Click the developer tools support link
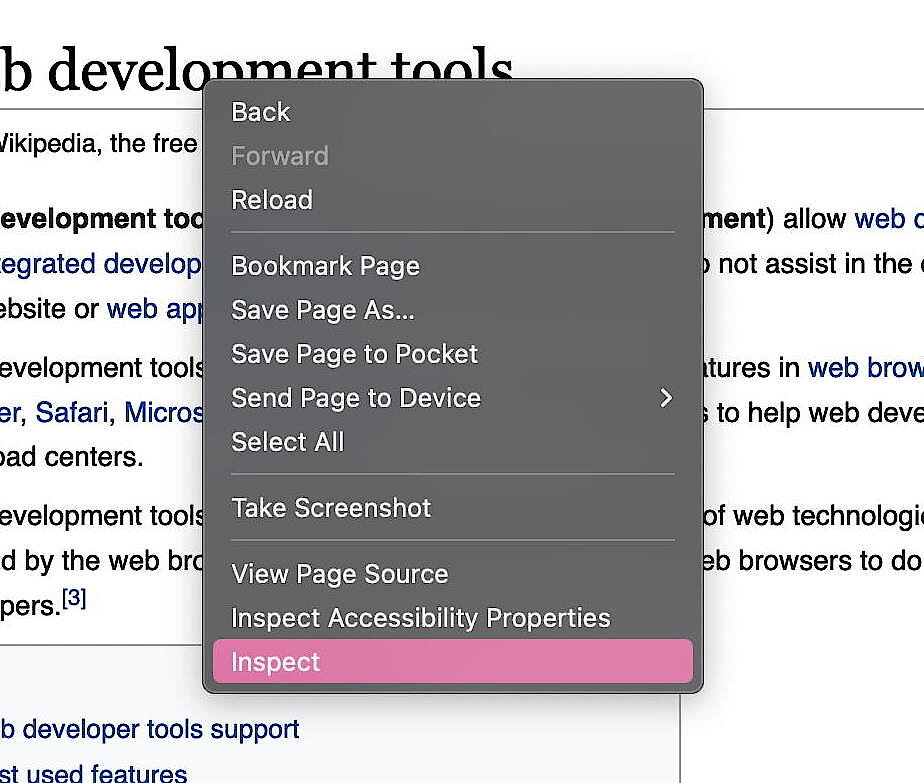This screenshot has width=924, height=783. [x=150, y=729]
